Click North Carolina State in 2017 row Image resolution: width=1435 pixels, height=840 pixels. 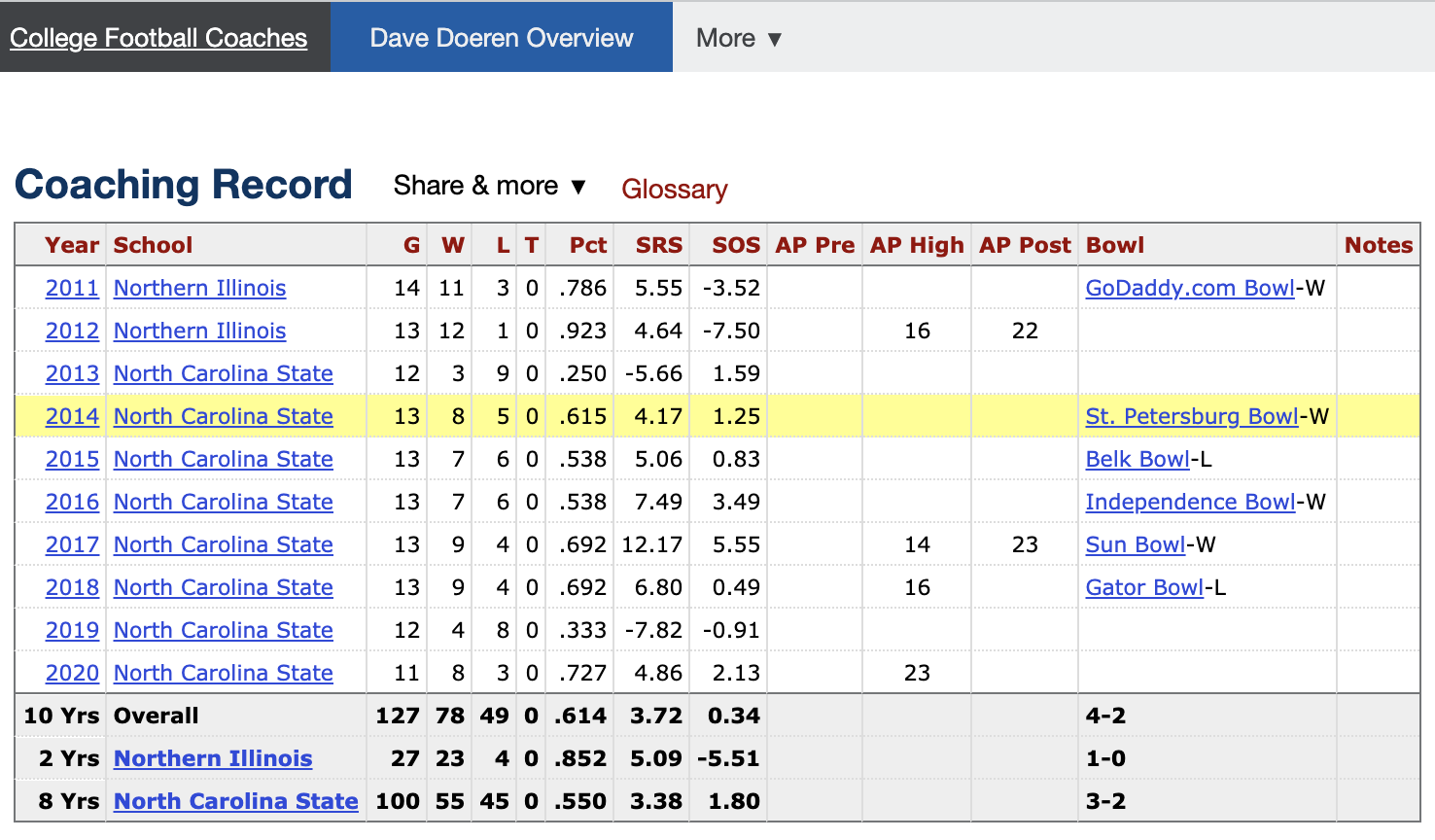223,544
